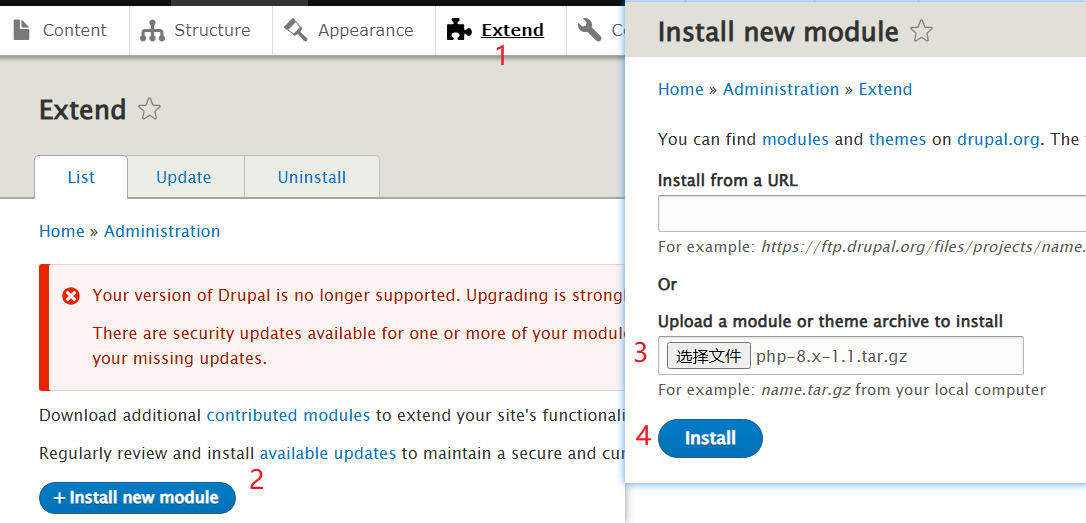Follow the available updates link
Viewport: 1086px width, 523px height.
click(x=328, y=453)
